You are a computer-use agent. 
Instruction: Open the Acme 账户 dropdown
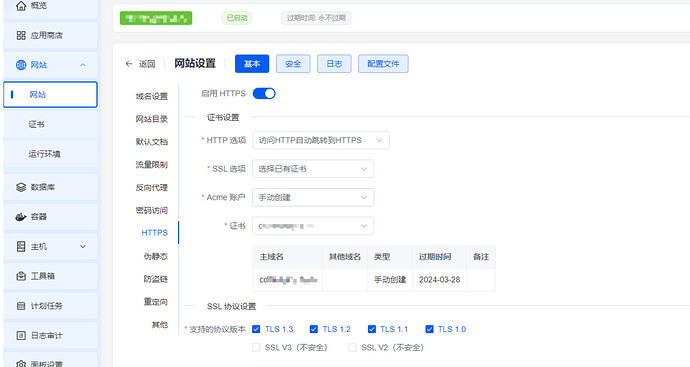313,198
